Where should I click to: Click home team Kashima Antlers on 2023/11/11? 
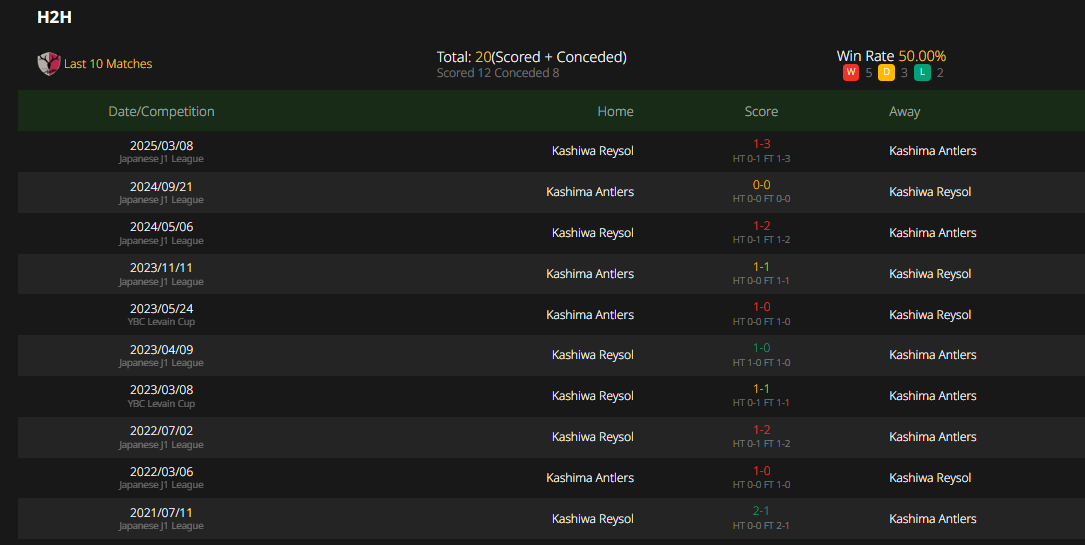[x=590, y=274]
